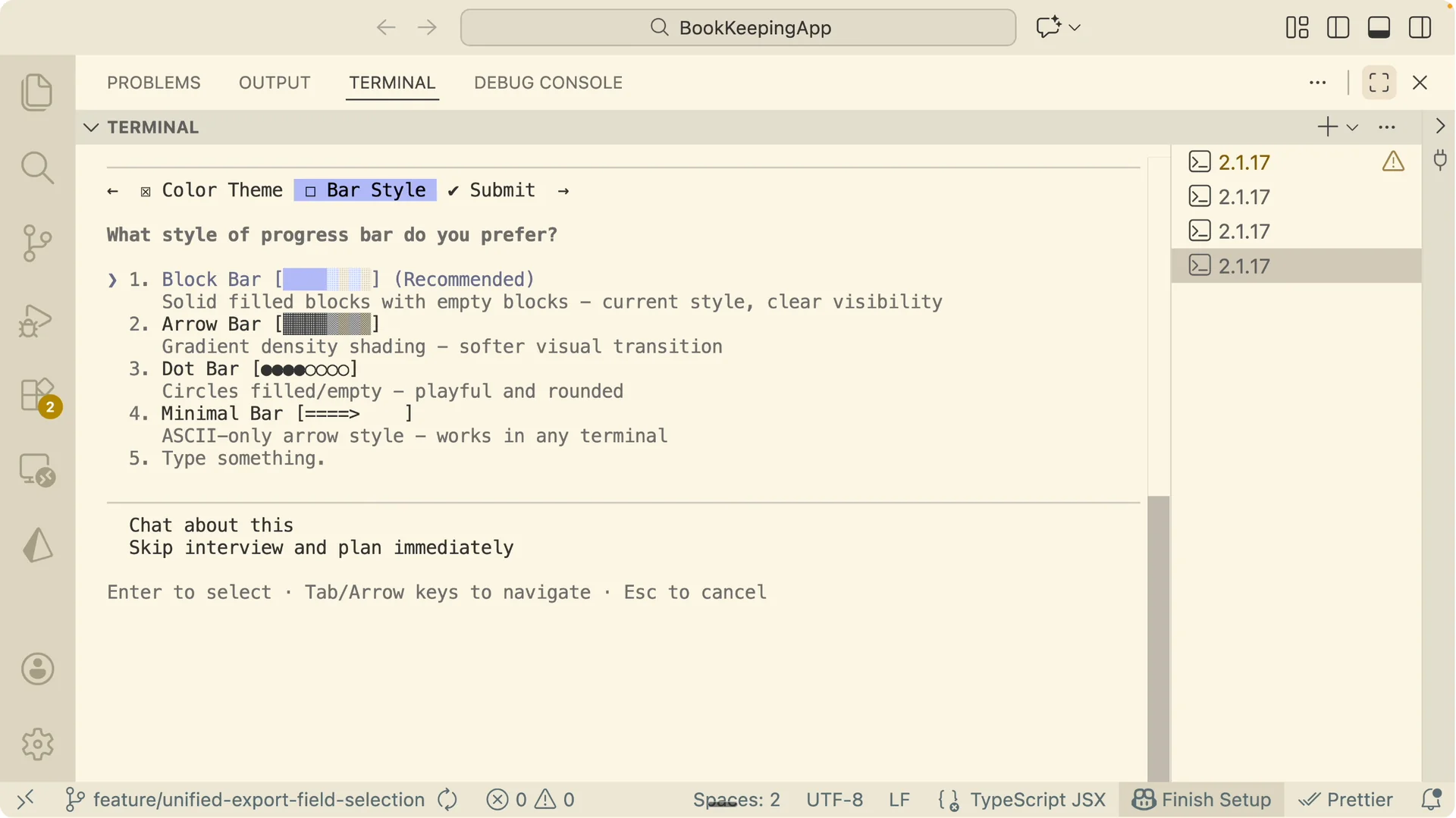The height and width of the screenshot is (818, 1456).
Task: Toggle the bottom panel visibility
Action: pos(1379,27)
